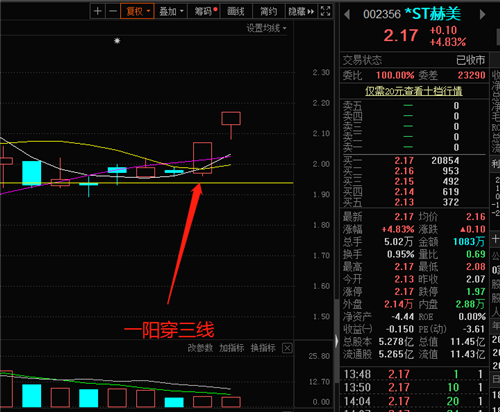Select the large cyan candlestick
The image size is (500, 412).
32,173
